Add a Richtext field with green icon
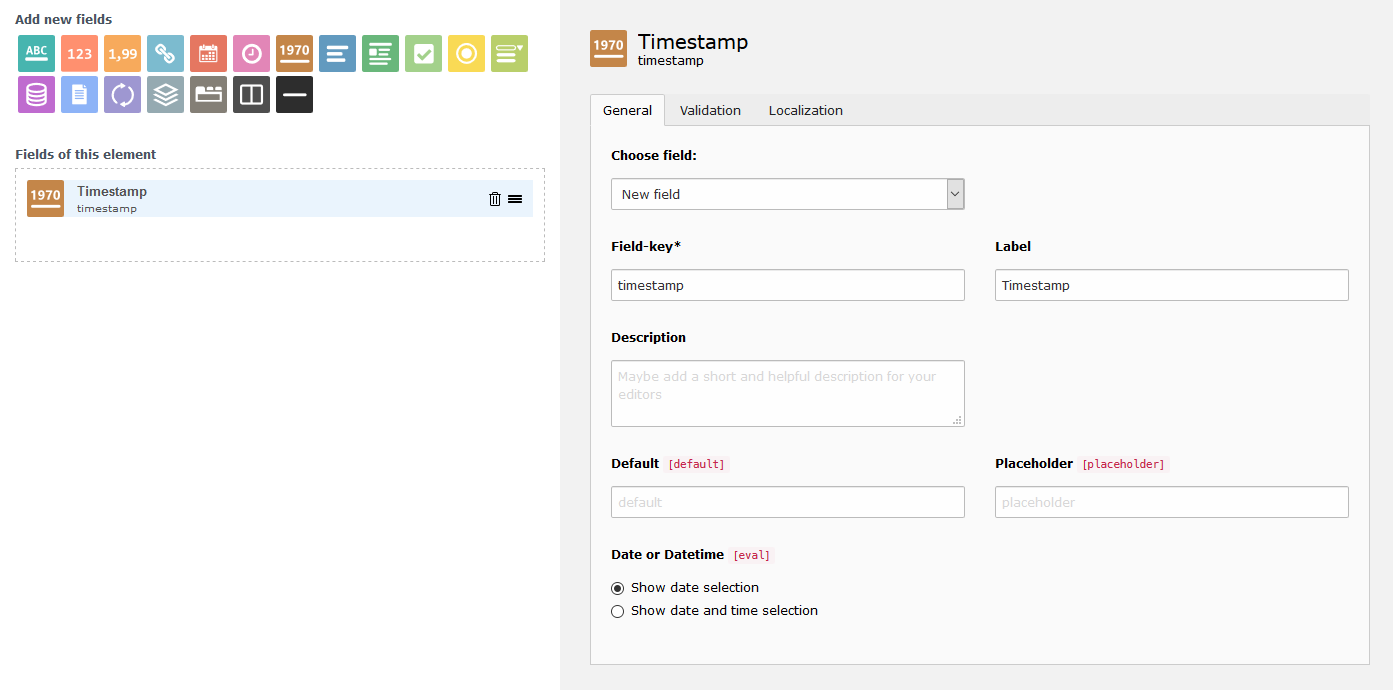This screenshot has width=1393, height=690. click(380, 53)
